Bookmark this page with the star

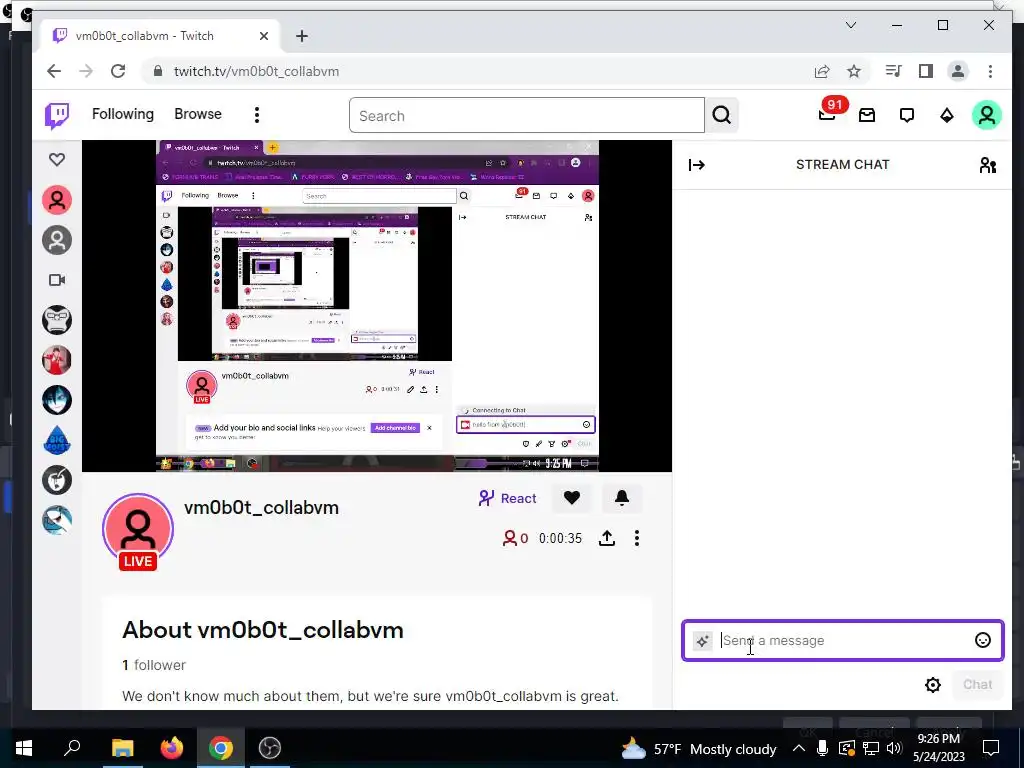[x=854, y=71]
